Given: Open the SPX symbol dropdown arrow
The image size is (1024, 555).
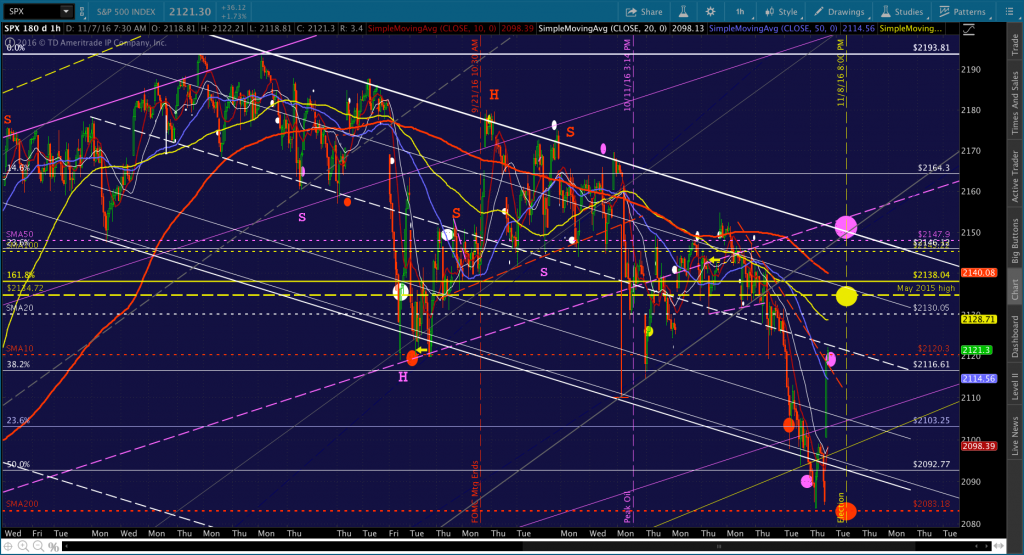Looking at the screenshot, I should point(66,11).
